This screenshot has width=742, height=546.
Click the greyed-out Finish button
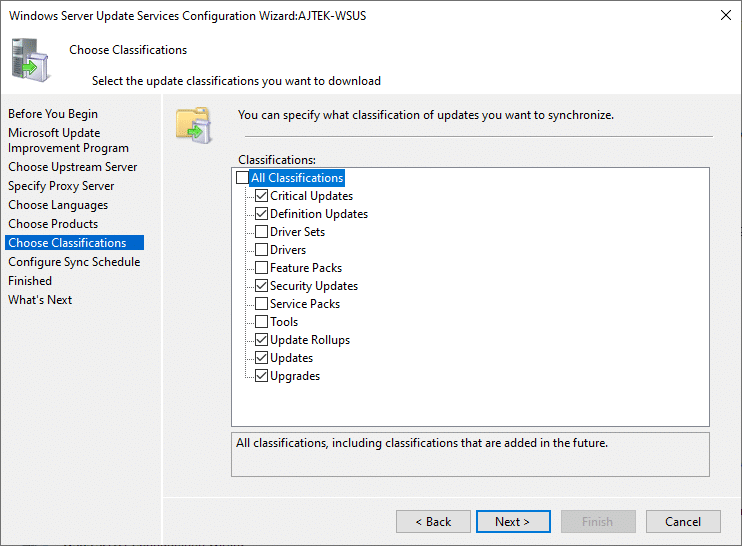pos(598,521)
